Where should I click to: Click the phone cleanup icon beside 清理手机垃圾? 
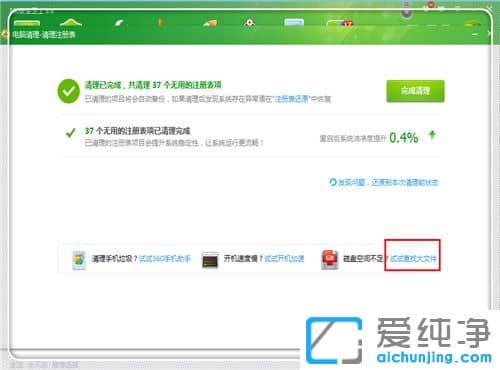[x=79, y=260]
